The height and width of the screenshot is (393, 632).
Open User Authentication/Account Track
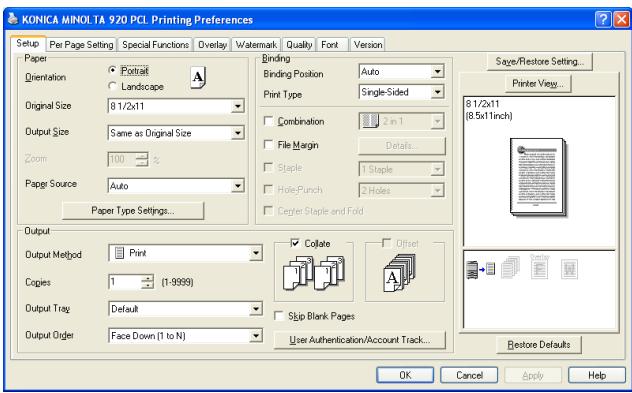pos(360,340)
